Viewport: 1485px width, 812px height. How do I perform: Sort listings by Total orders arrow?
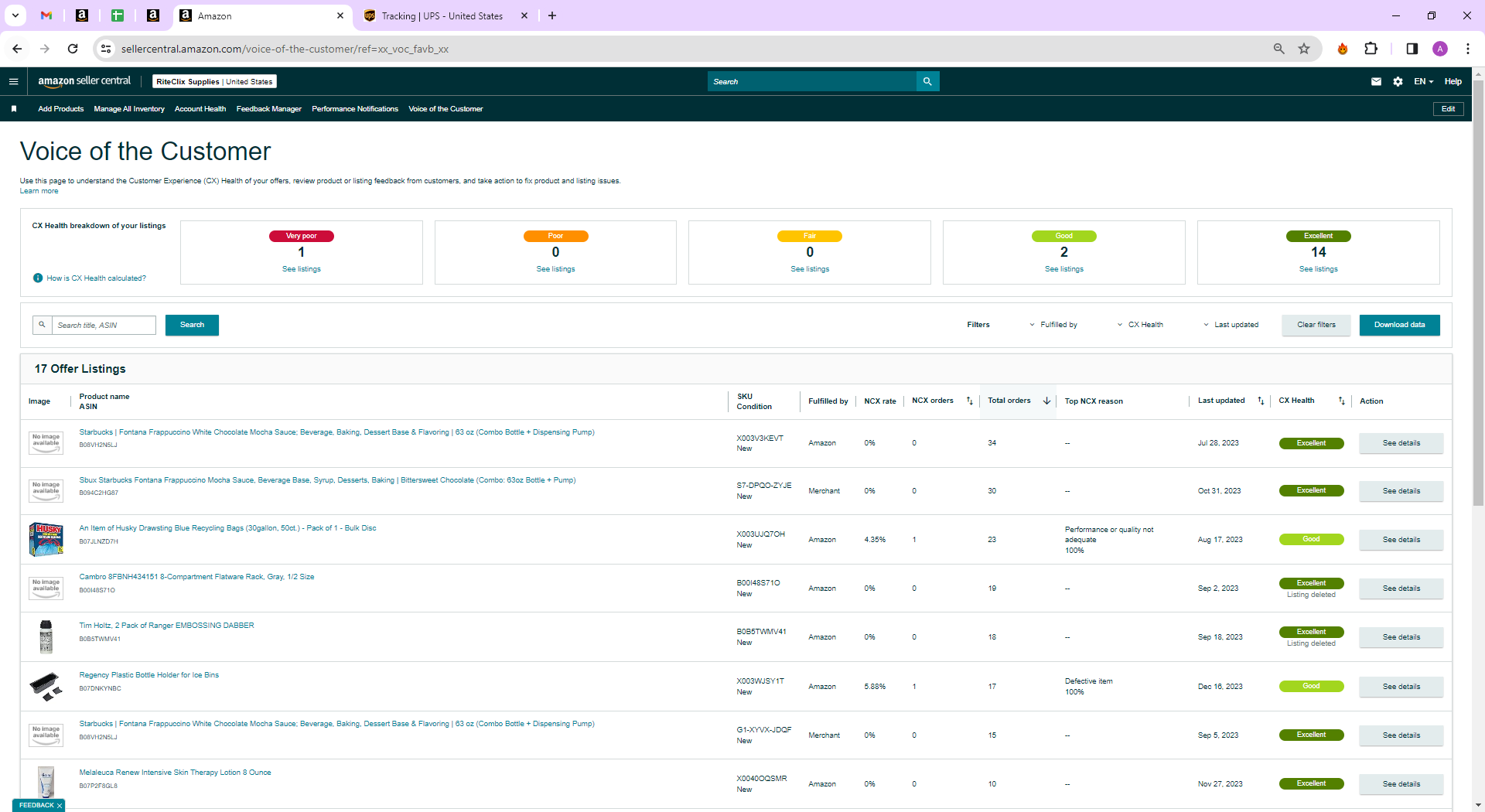click(x=1046, y=401)
